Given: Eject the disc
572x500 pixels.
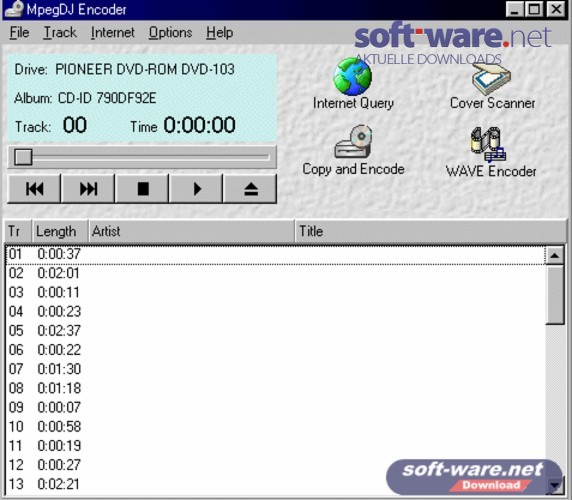Looking at the screenshot, I should tap(250, 189).
